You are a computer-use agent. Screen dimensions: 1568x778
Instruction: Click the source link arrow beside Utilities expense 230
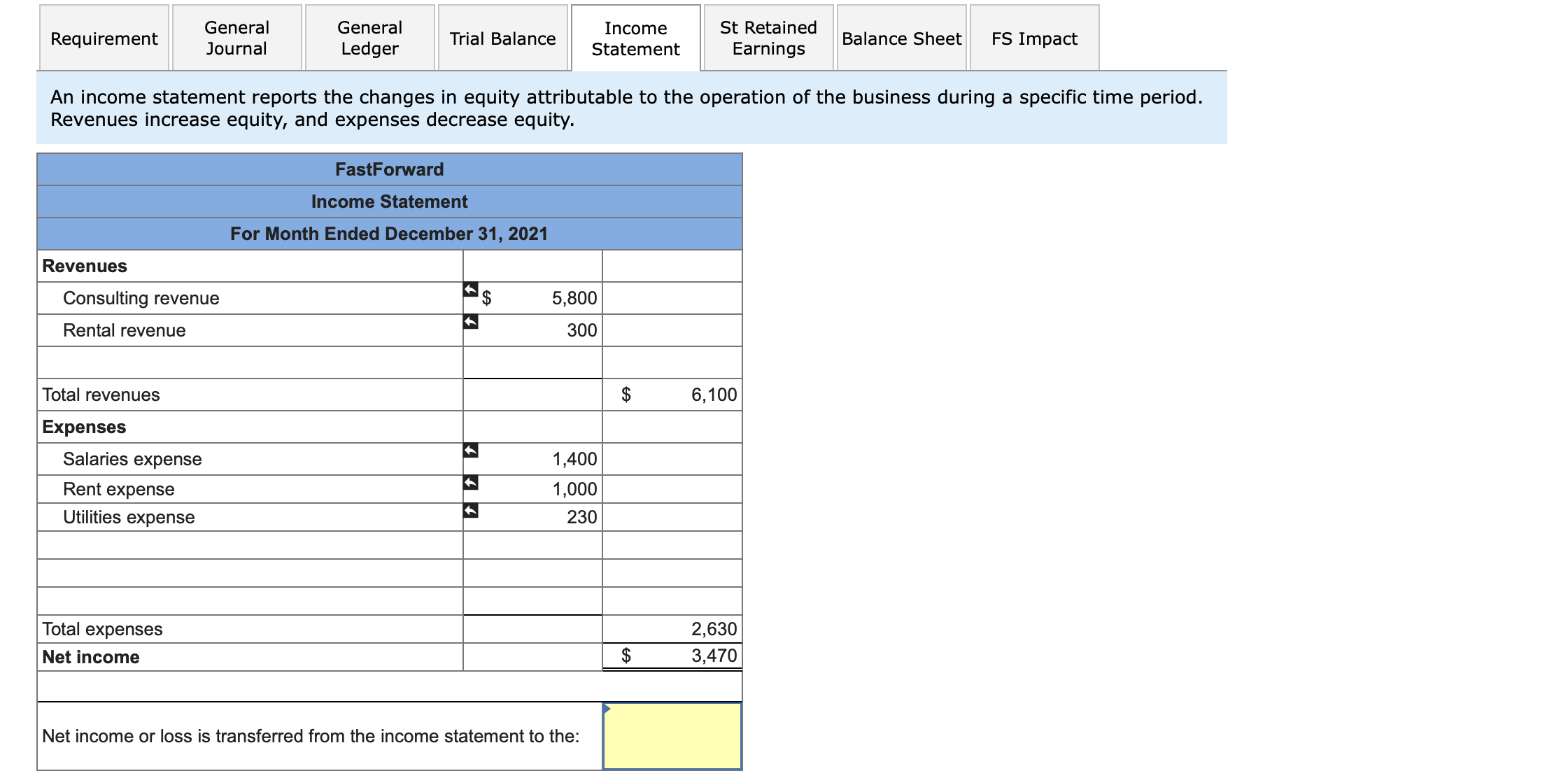[470, 510]
